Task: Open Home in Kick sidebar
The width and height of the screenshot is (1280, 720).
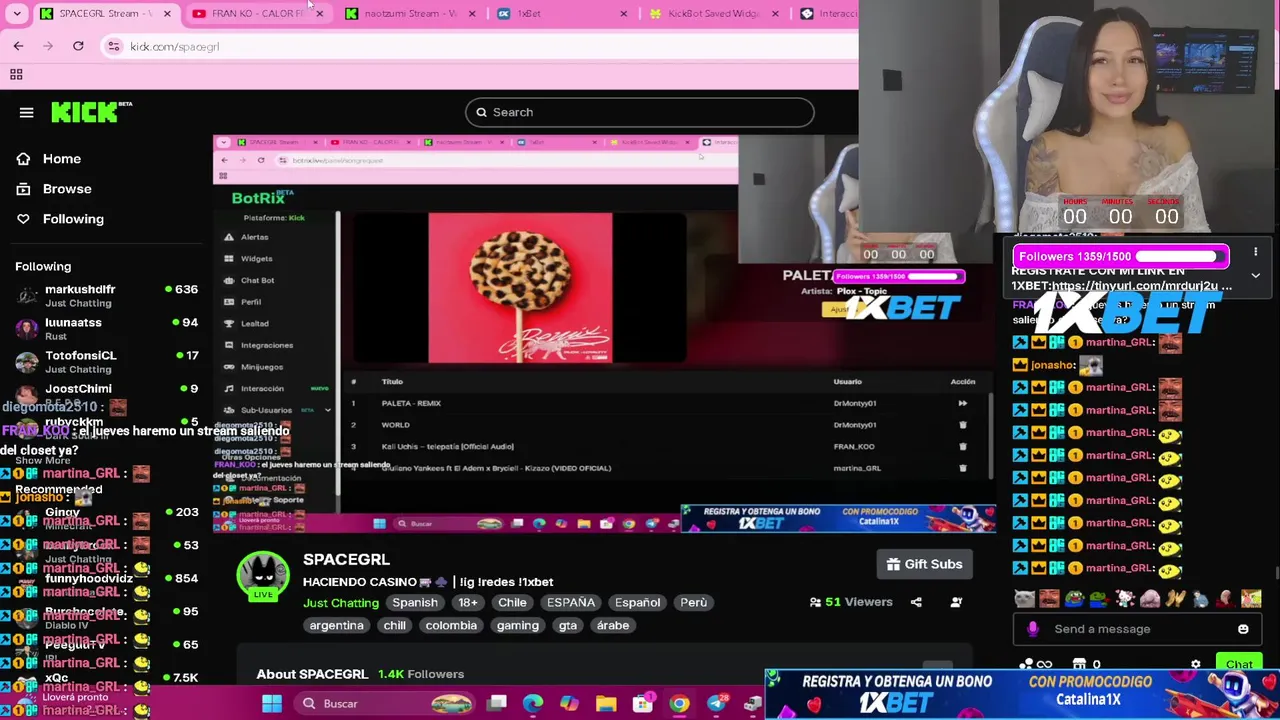Action: [48, 159]
